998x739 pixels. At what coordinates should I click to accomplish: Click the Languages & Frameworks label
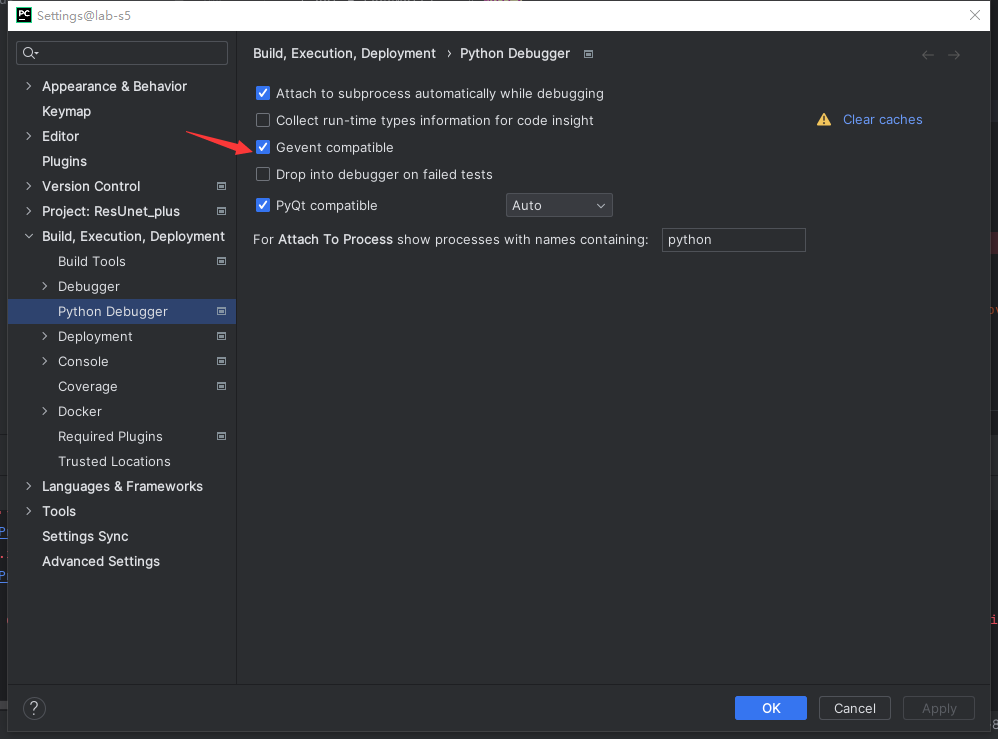tap(122, 486)
